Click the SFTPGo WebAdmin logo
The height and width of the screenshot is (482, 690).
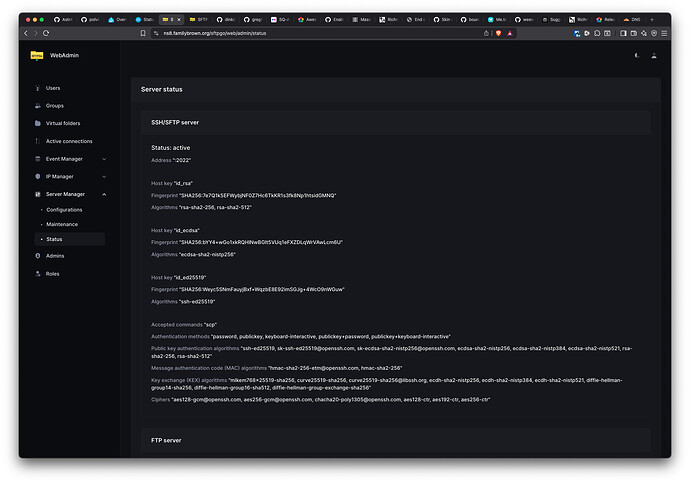click(x=55, y=55)
